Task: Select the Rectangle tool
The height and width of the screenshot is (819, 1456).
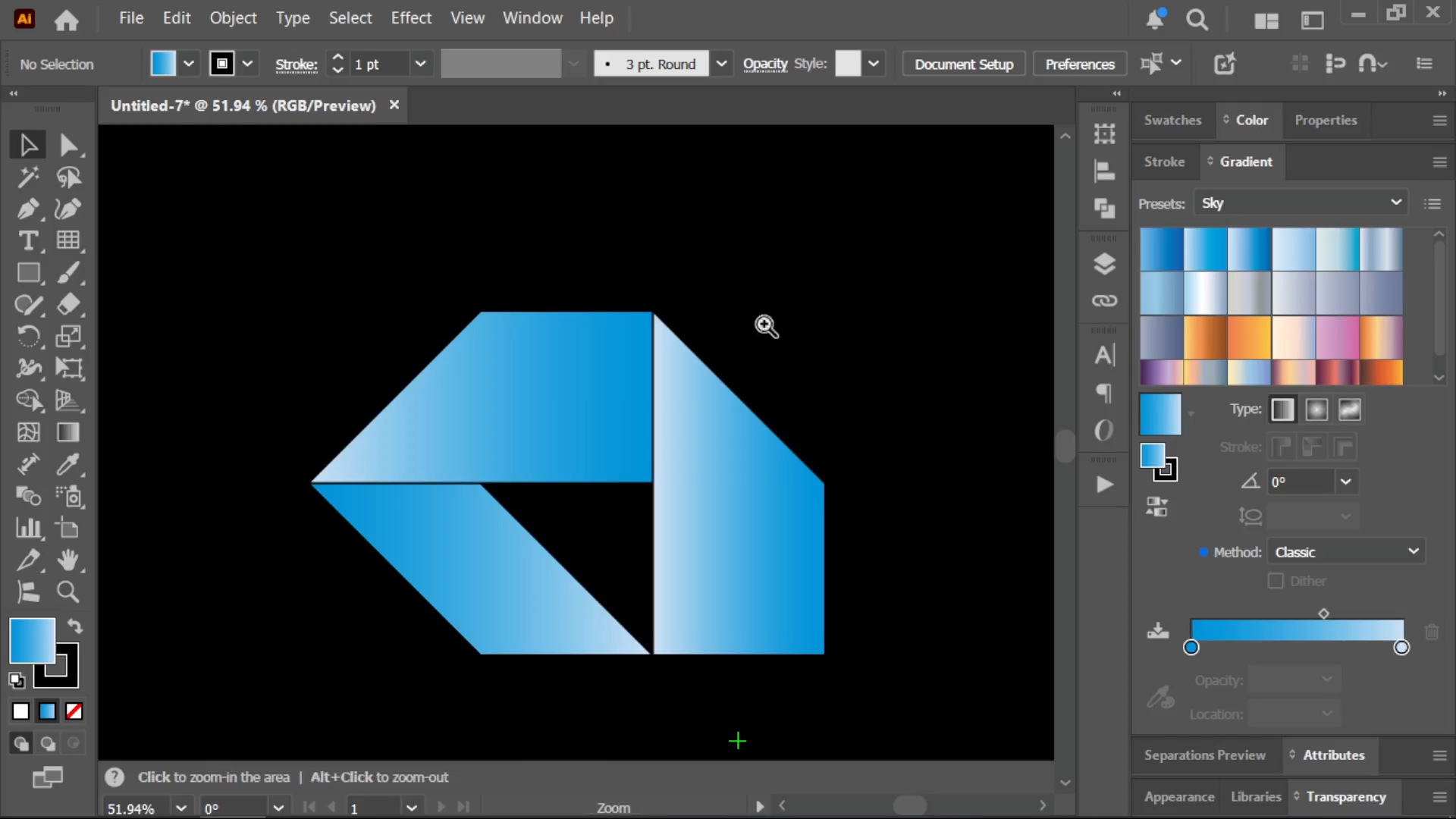Action: click(x=28, y=273)
